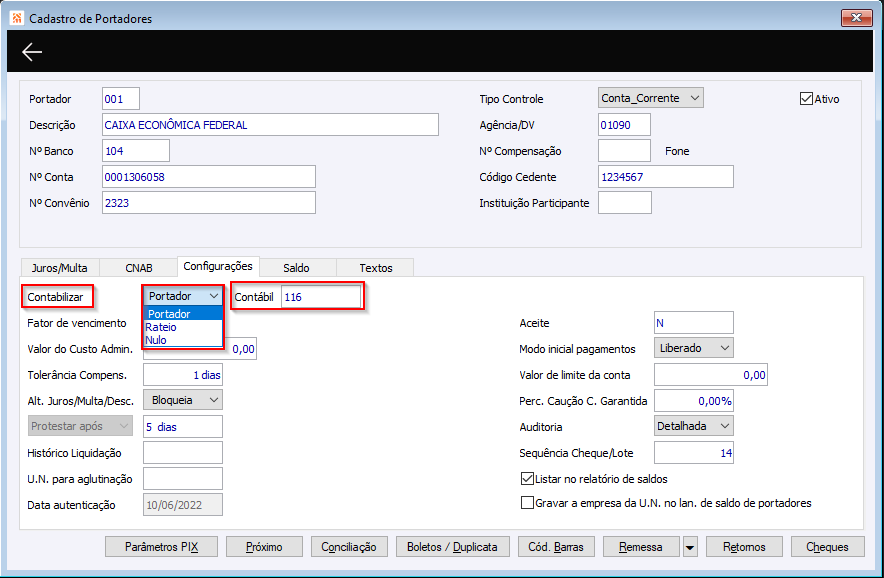
Task: Open the Conciliação button
Action: (x=349, y=547)
